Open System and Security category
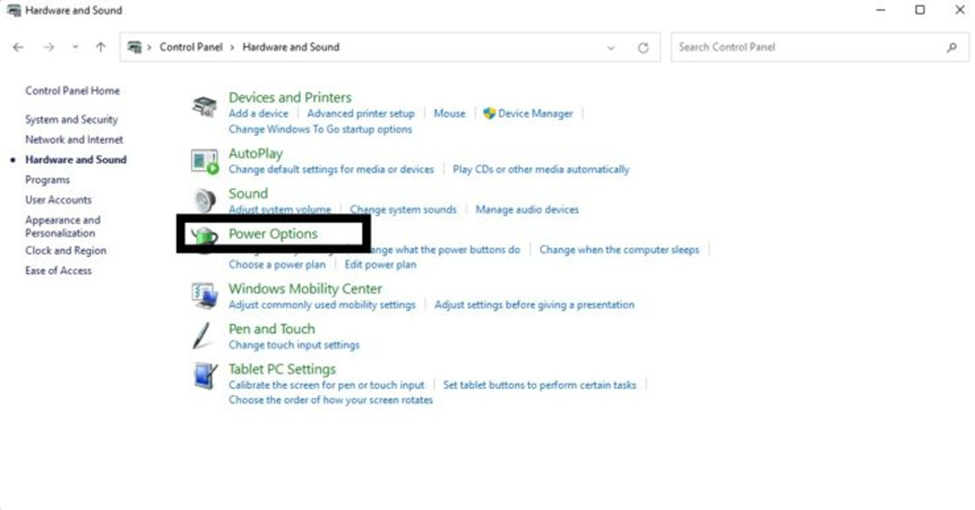 (72, 119)
